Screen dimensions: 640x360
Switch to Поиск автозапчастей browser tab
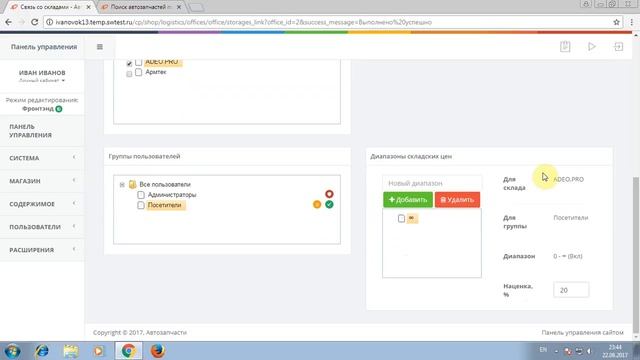click(141, 7)
